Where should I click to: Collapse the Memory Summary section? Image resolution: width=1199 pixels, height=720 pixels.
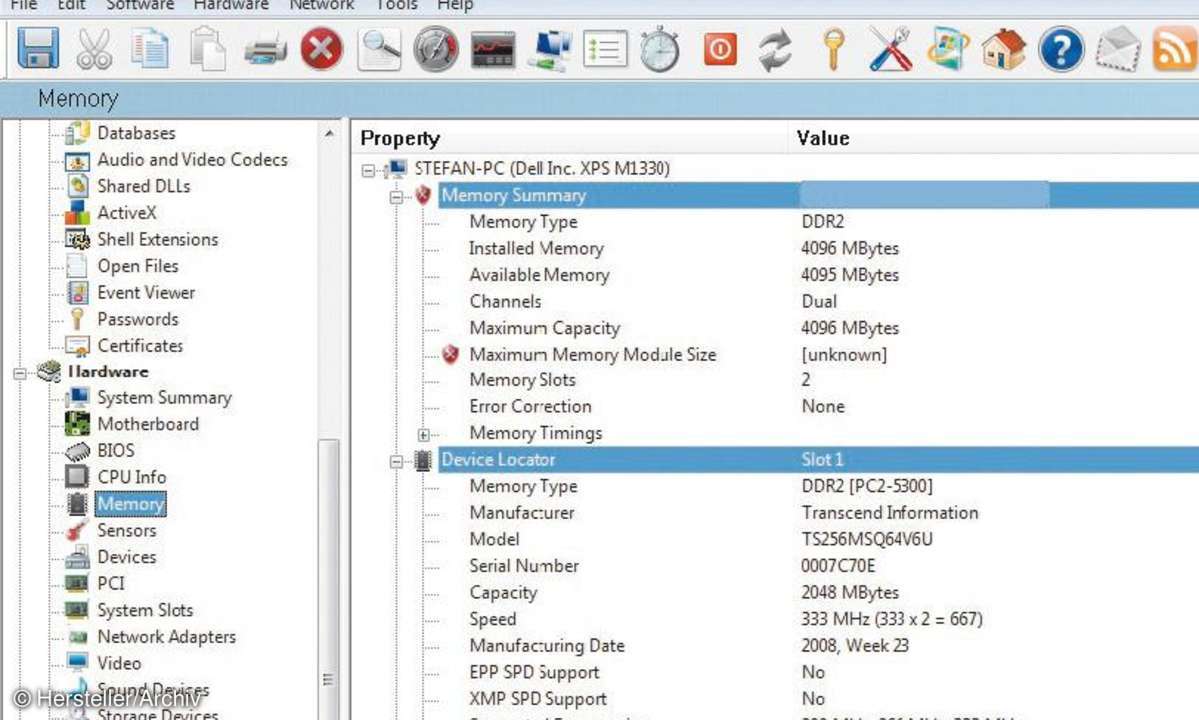[396, 196]
